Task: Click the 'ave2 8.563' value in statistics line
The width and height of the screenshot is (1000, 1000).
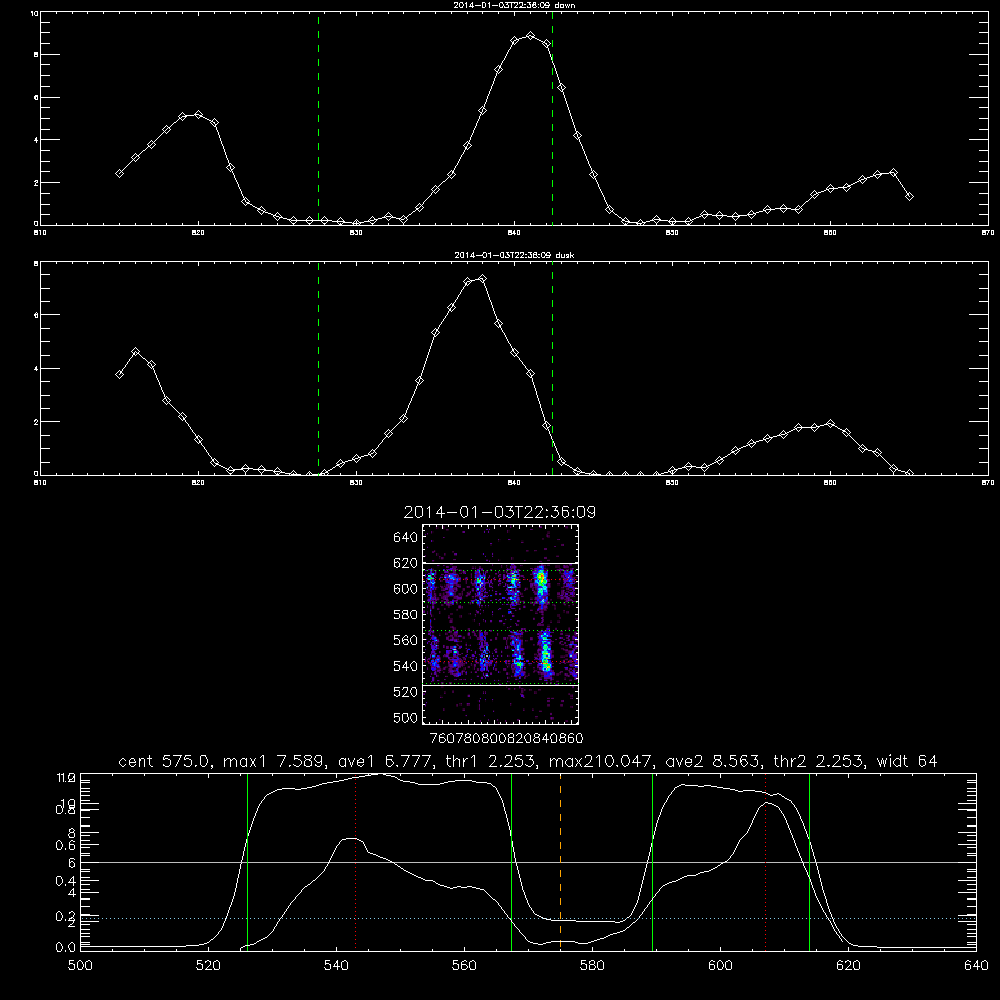Action: pos(712,761)
